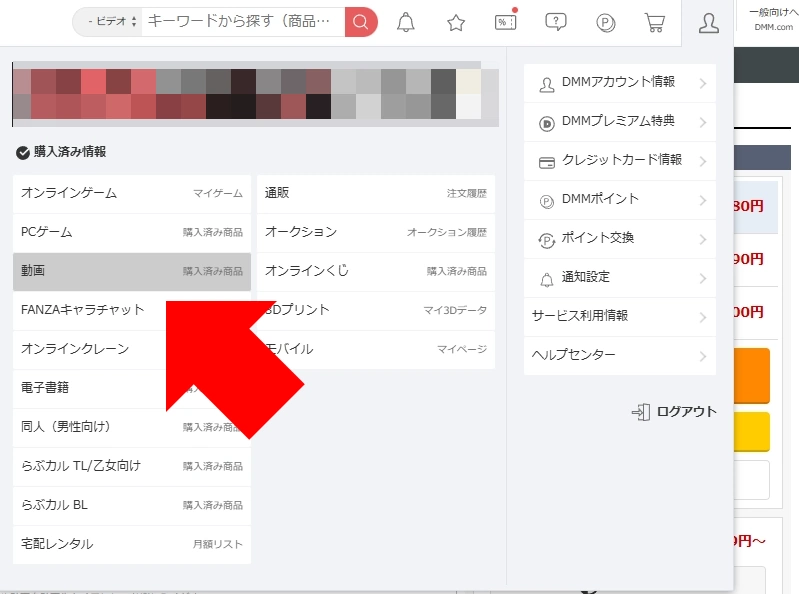The height and width of the screenshot is (594, 799).
Task: Open the notifications bell icon
Action: (x=406, y=22)
